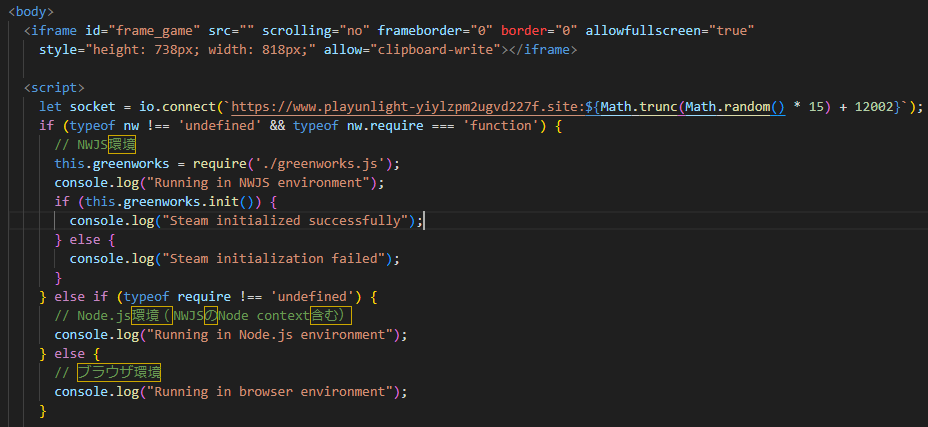Click Math.trunc in the template string
928x427 pixels.
click(639, 107)
